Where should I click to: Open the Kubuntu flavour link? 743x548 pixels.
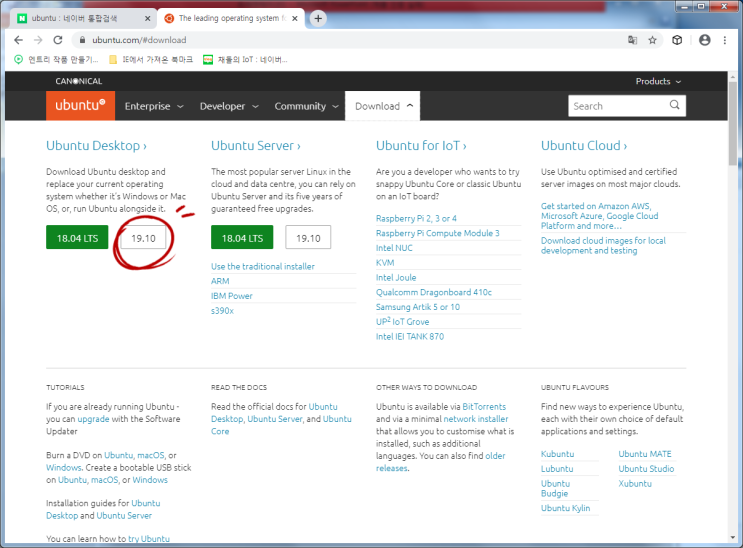click(x=557, y=454)
